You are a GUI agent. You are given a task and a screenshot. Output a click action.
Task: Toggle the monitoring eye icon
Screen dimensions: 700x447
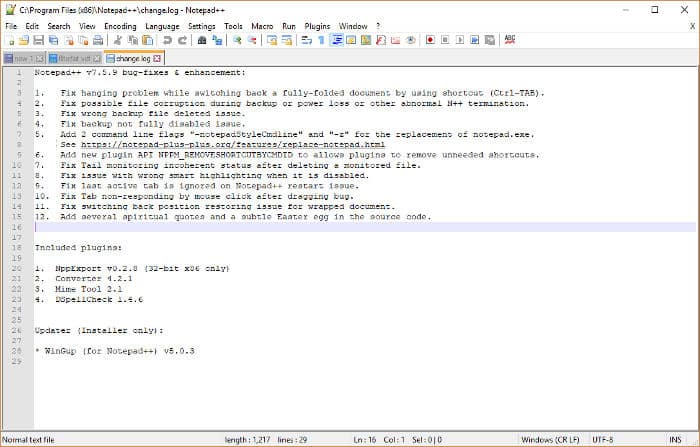point(411,40)
